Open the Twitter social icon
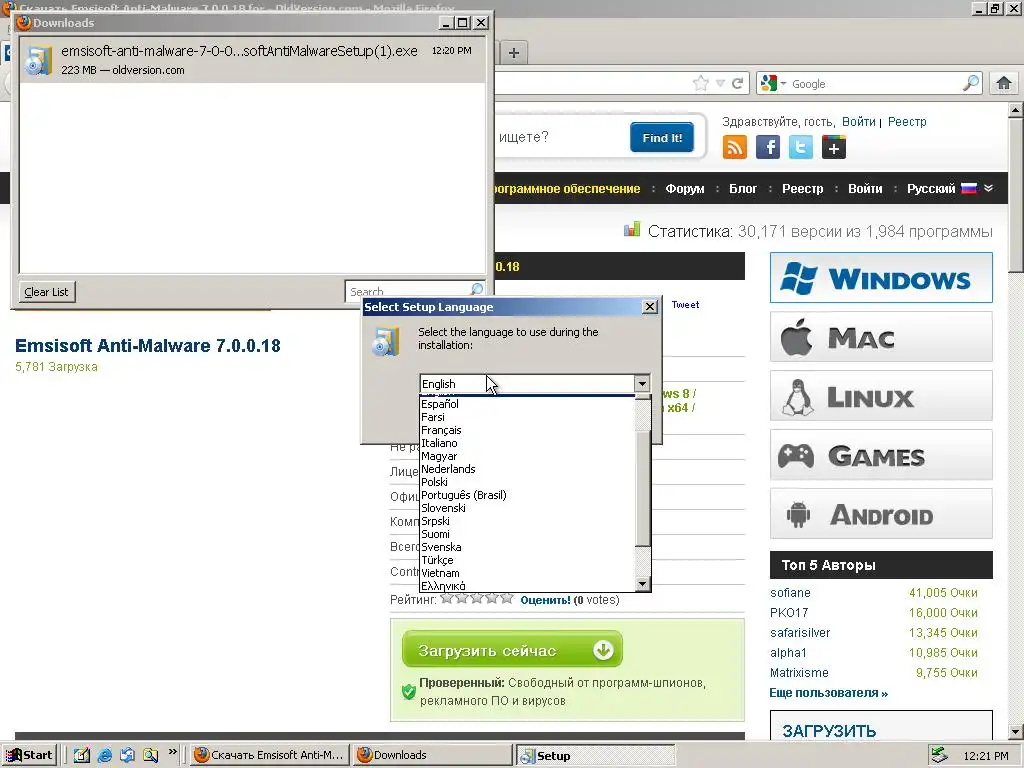This screenshot has width=1024, height=768. point(801,147)
